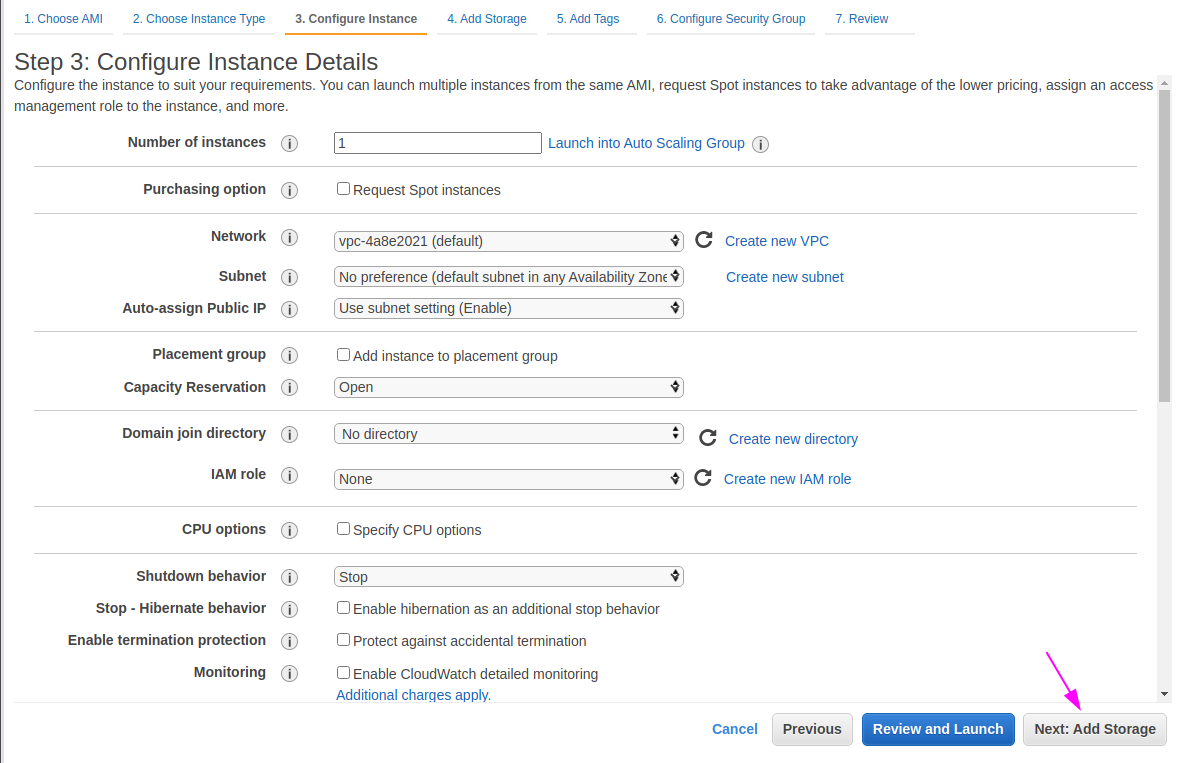Click info icon next to Purchasing option
The width and height of the screenshot is (1178, 763).
(290, 190)
